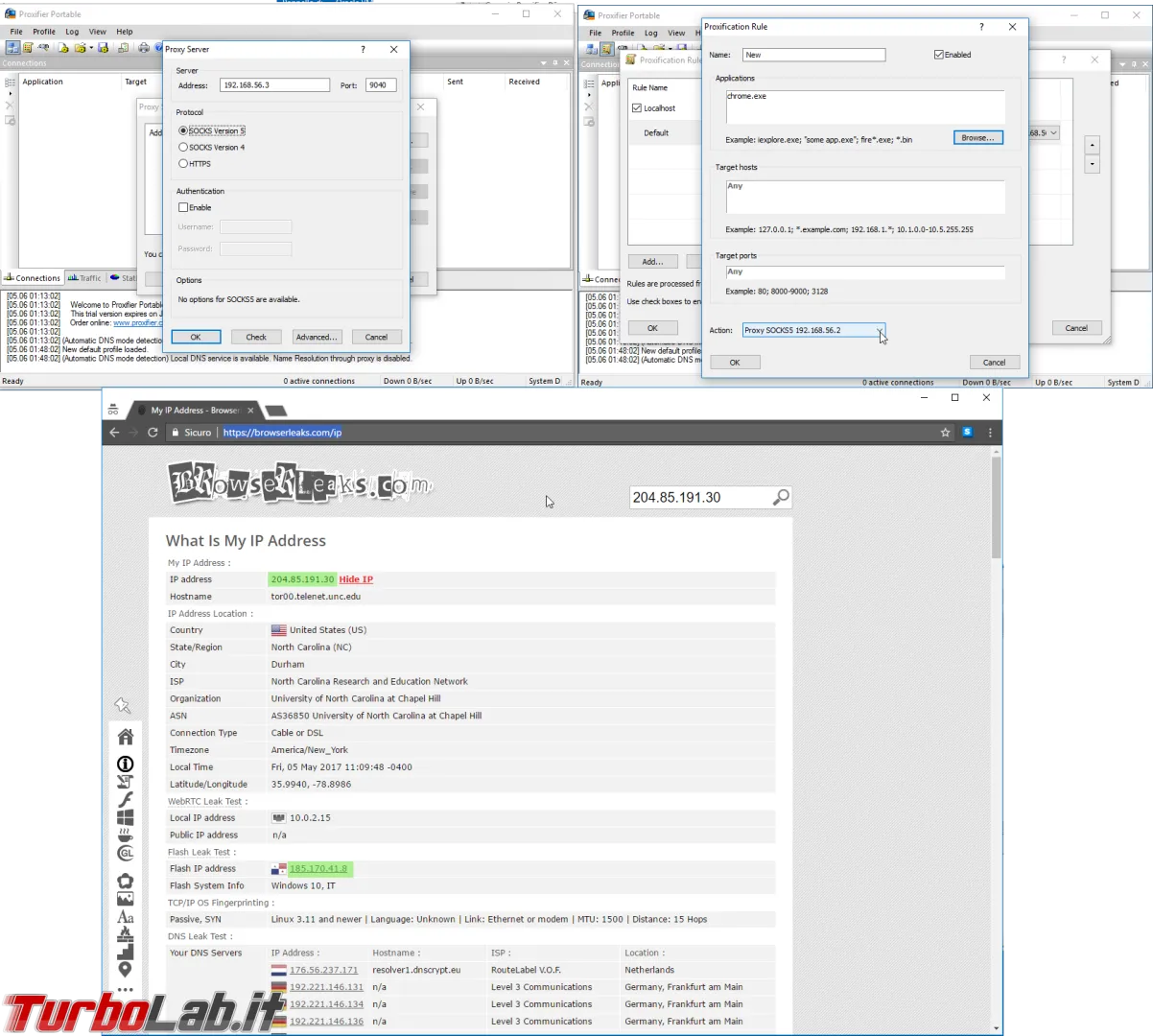Click the Proxy Servers toolbar icon in left Proxifier
The image size is (1153, 1036).
click(x=12, y=47)
